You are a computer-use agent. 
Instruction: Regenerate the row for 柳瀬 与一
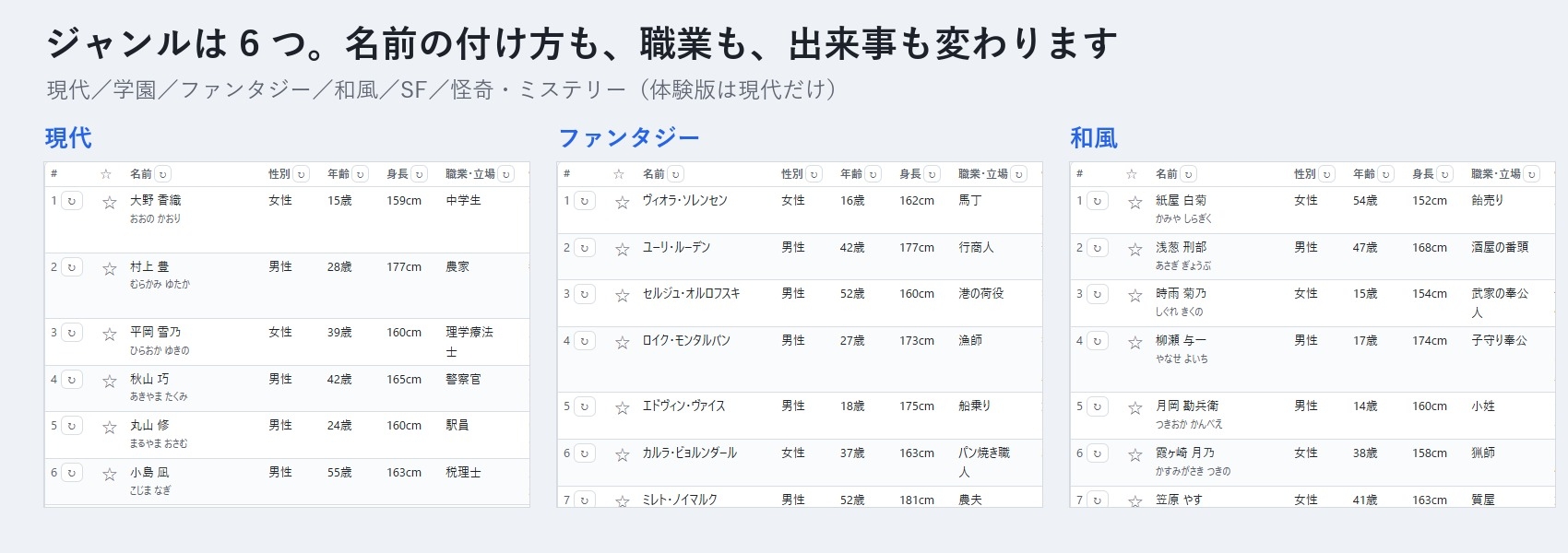1098,341
